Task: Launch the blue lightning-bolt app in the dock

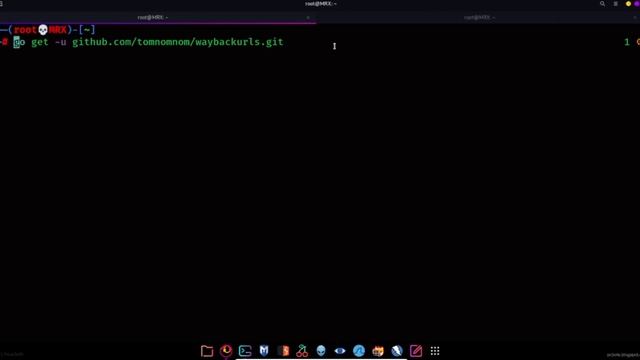Action: (x=397, y=351)
